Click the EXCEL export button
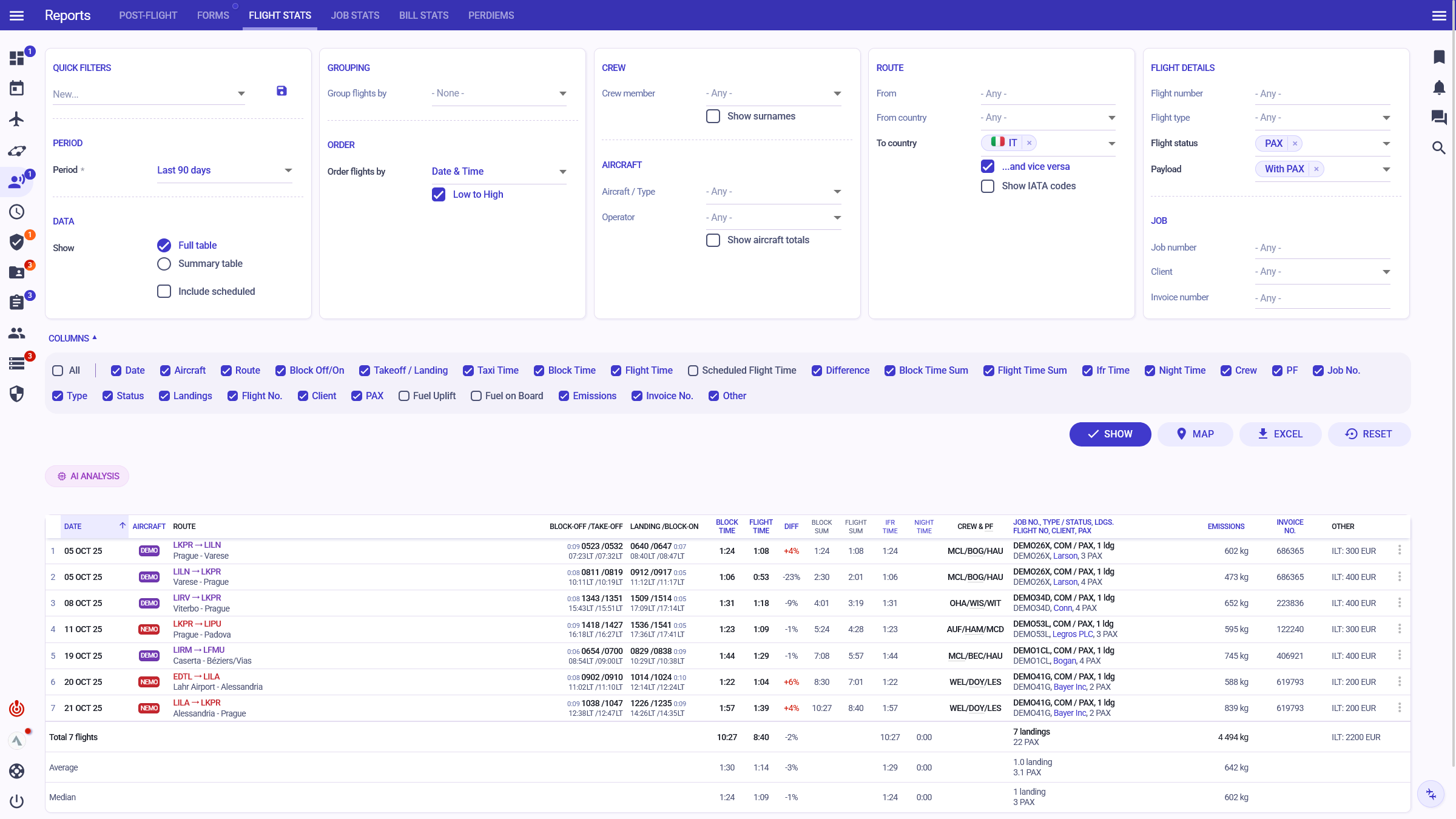The image size is (1456, 819). [x=1280, y=434]
